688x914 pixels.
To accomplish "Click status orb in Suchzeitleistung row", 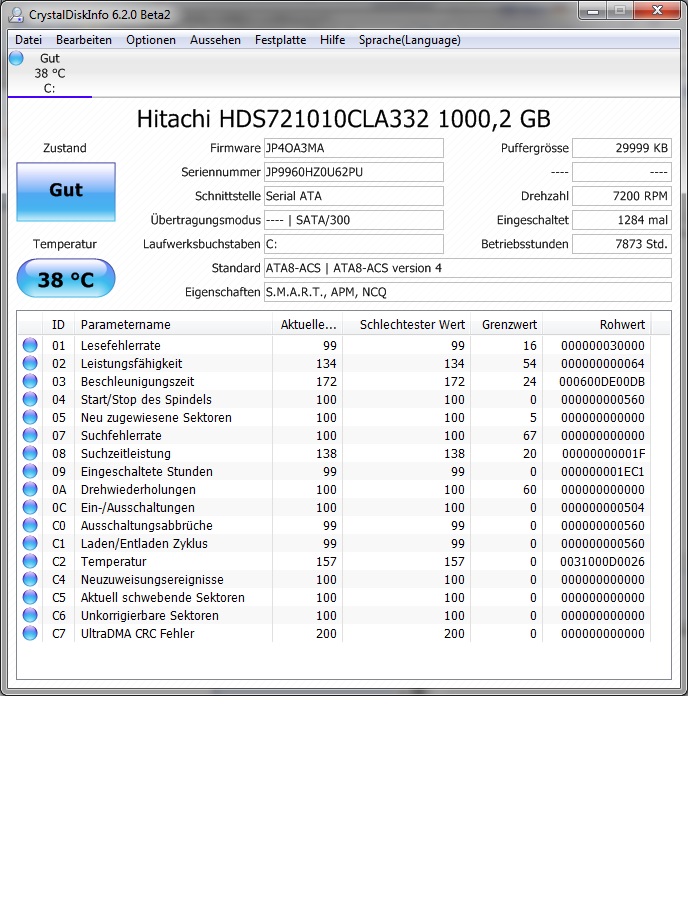I will click(30, 453).
